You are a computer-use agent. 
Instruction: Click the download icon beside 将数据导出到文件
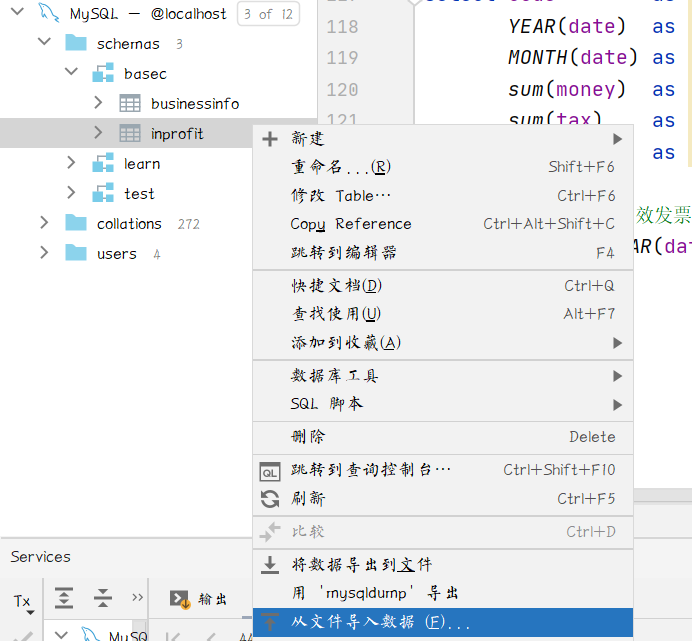(270, 565)
